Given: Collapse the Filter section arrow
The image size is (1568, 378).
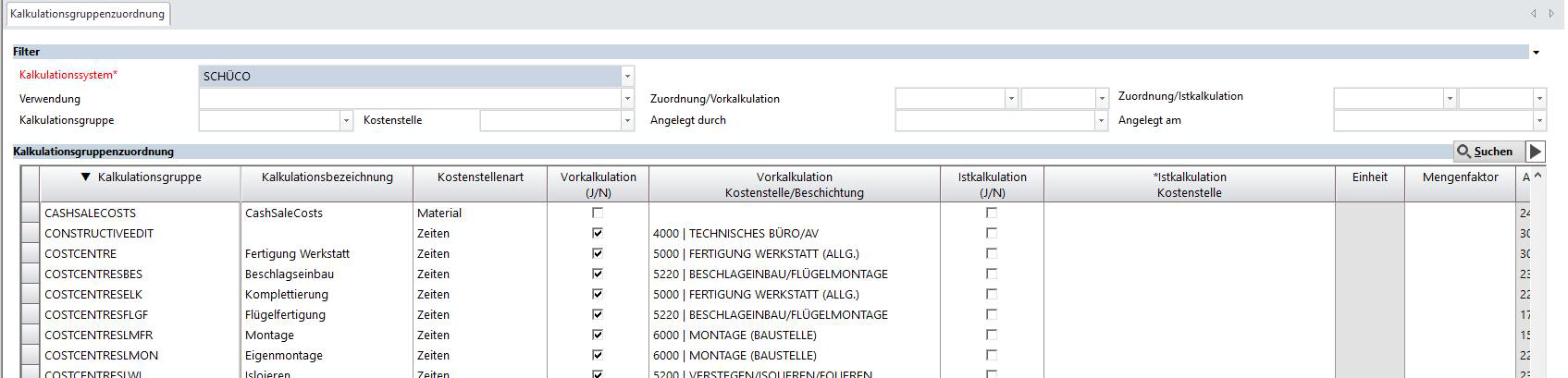Looking at the screenshot, I should click(1537, 53).
